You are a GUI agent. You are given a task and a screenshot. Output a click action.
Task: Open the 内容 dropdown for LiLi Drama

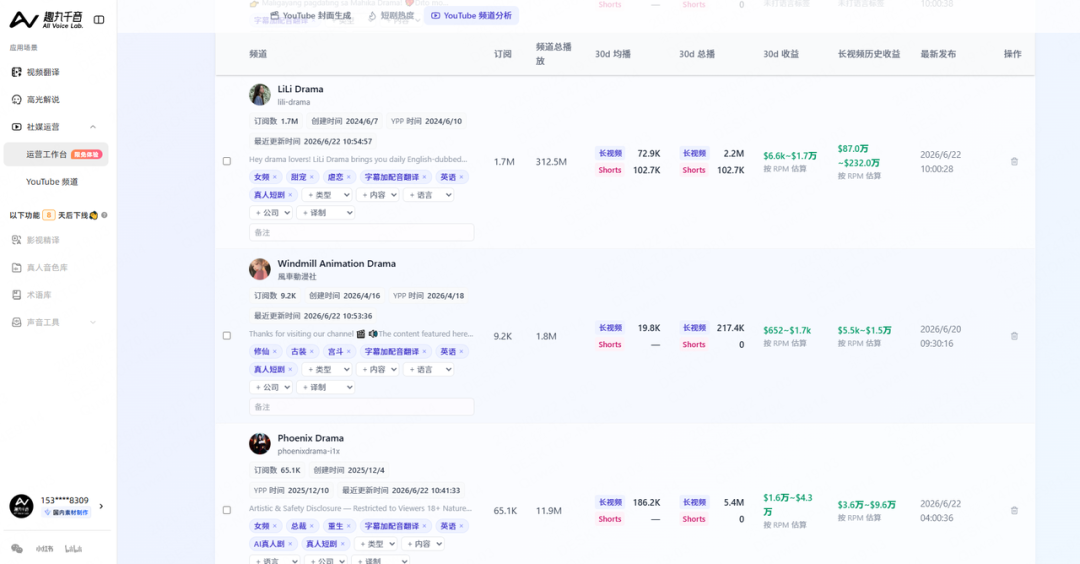379,195
